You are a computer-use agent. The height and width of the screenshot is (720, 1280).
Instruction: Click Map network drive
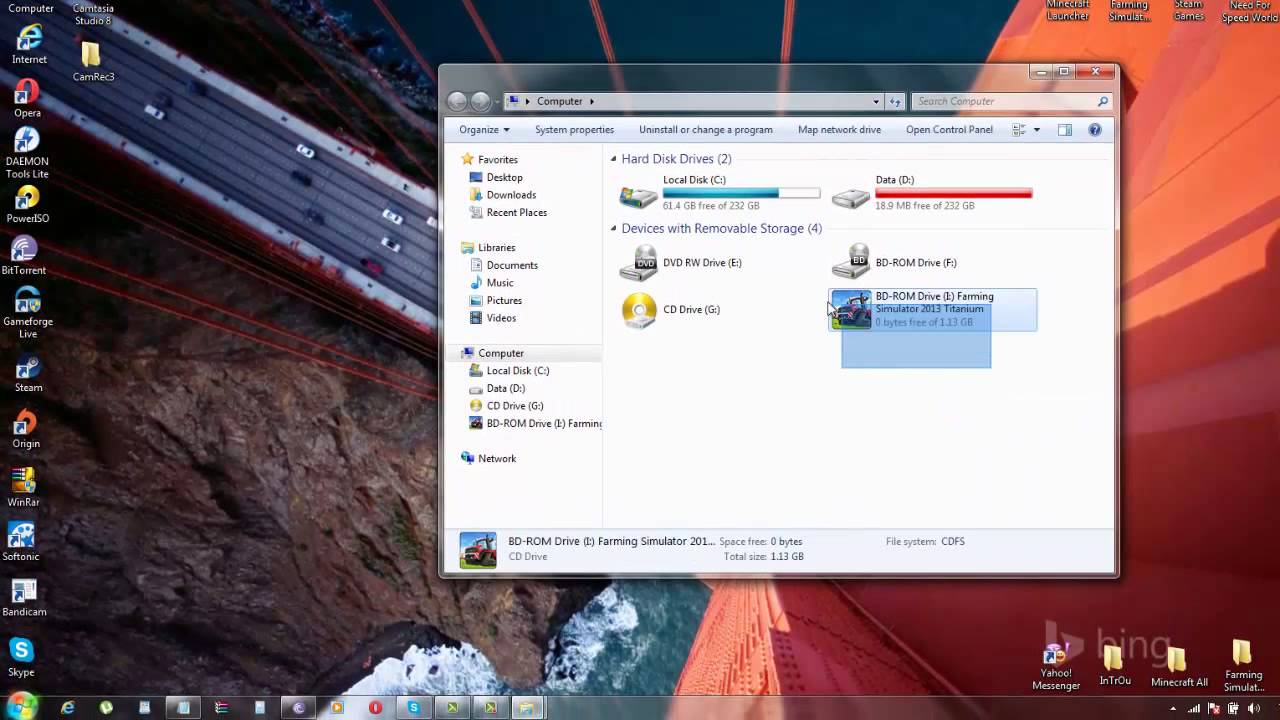click(839, 130)
